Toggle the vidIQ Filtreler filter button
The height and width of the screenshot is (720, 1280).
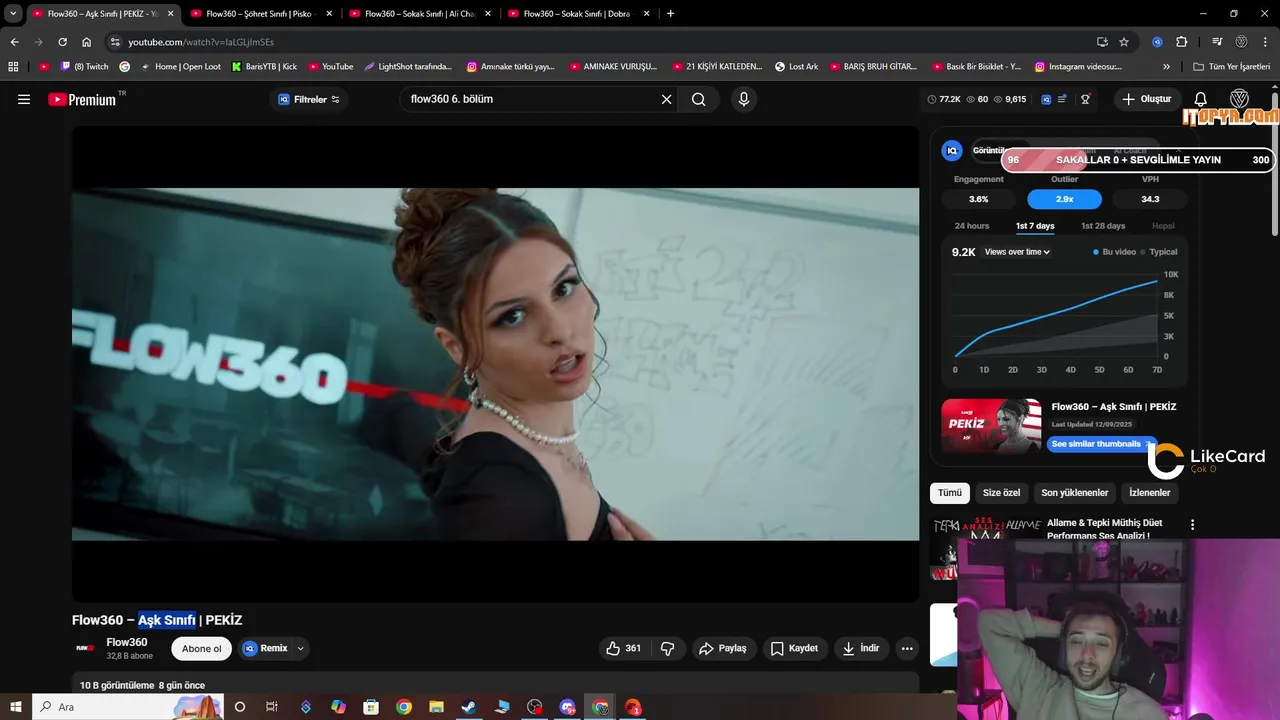tap(308, 99)
